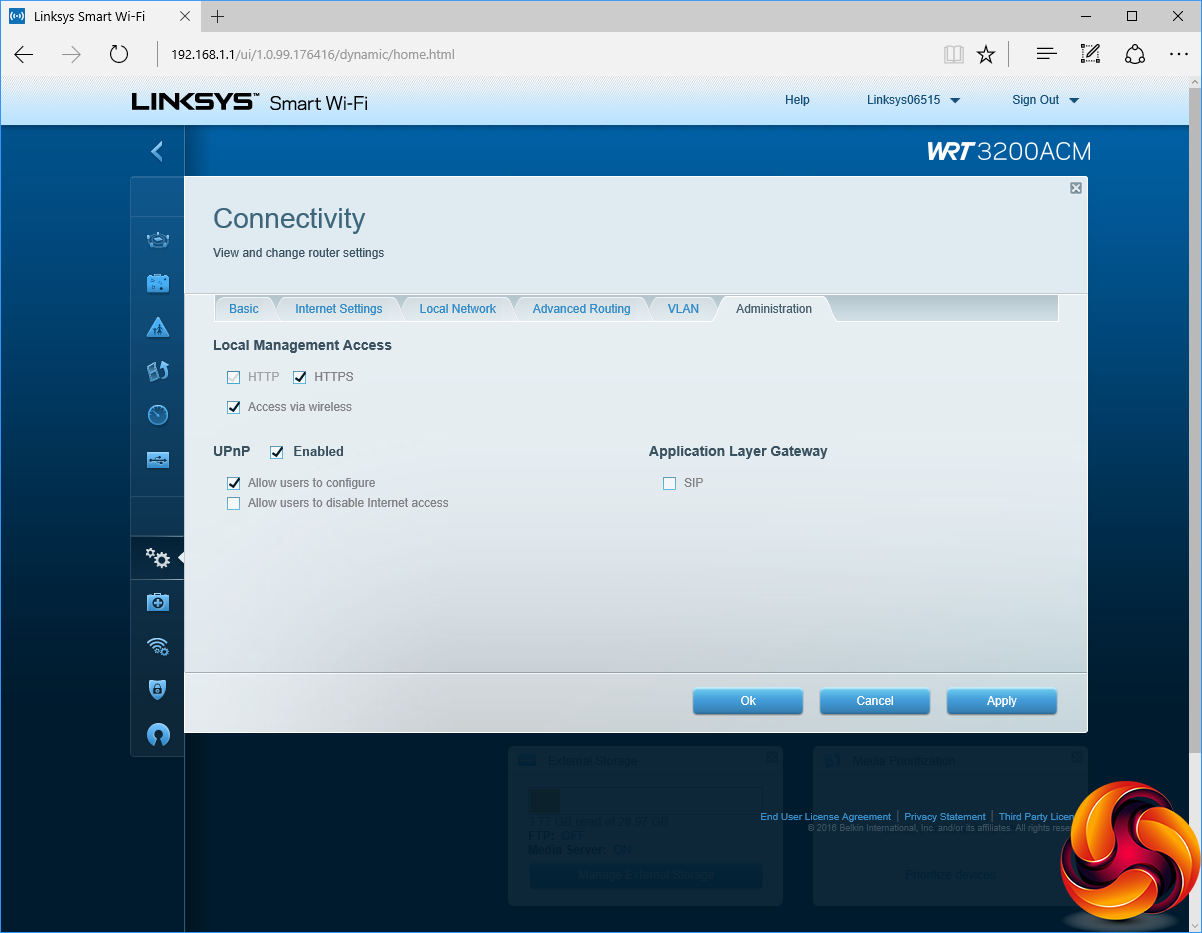This screenshot has width=1202, height=933.
Task: Open External Storage USB icon
Action: pos(158,460)
